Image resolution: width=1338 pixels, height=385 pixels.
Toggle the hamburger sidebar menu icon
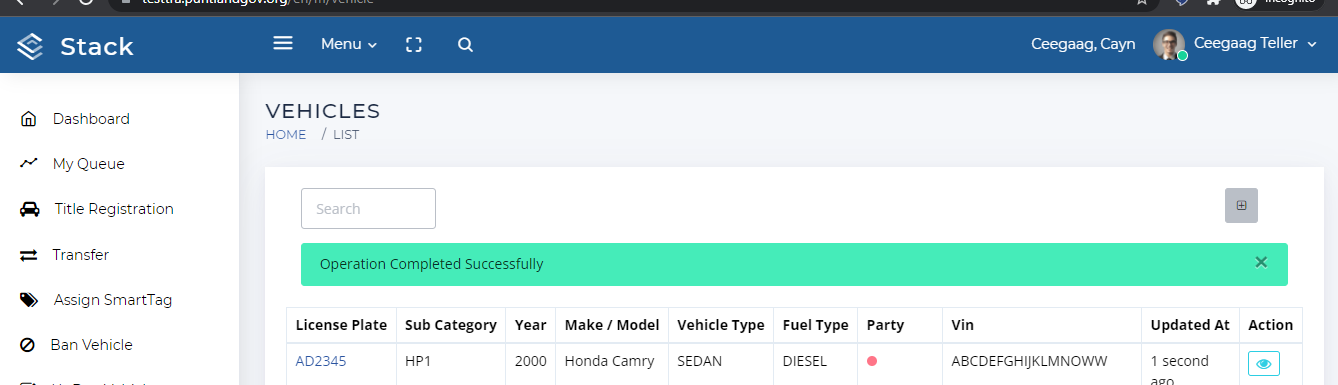283,44
